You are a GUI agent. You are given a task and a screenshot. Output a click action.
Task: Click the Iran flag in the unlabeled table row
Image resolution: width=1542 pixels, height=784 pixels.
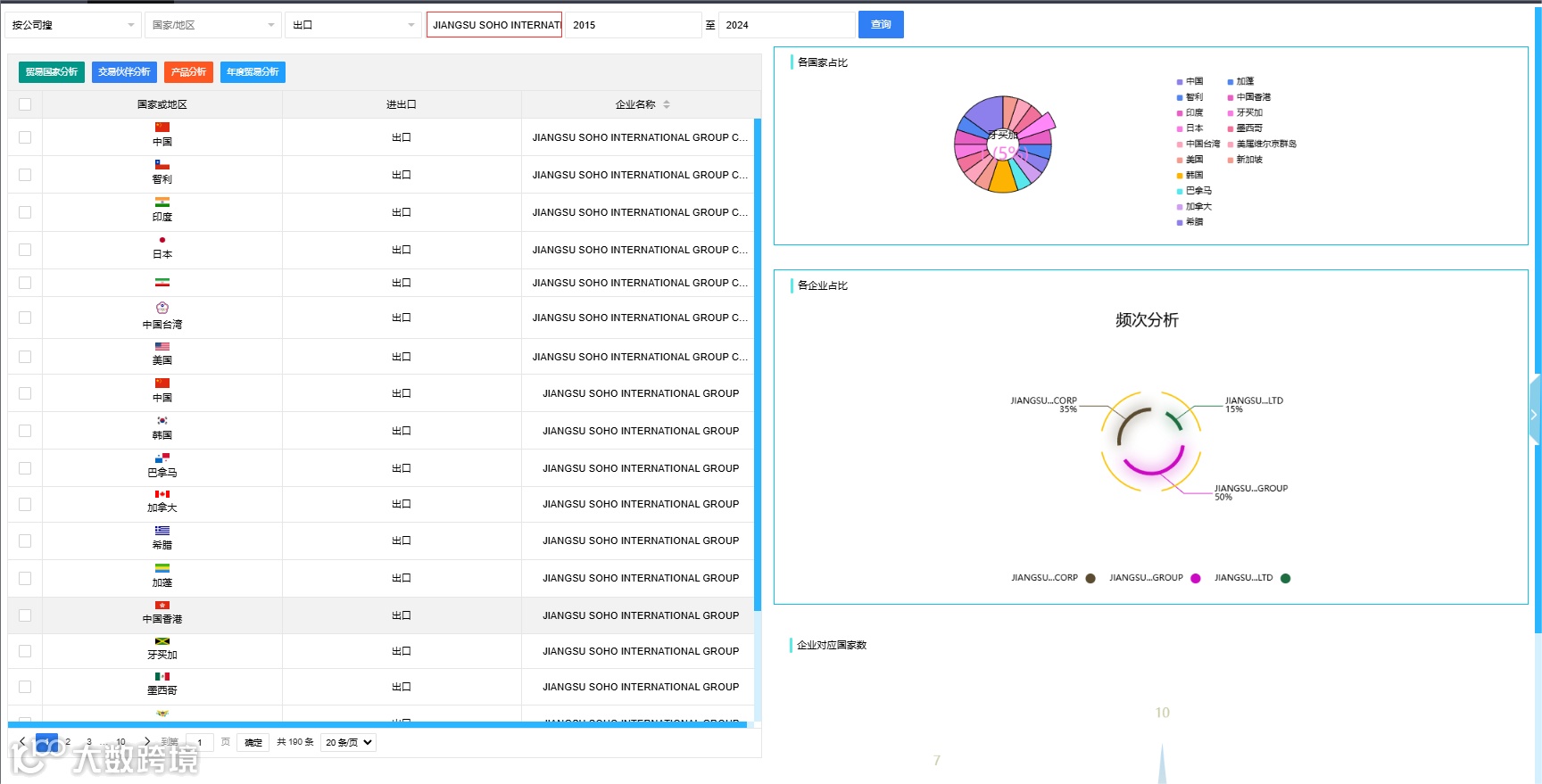(162, 283)
